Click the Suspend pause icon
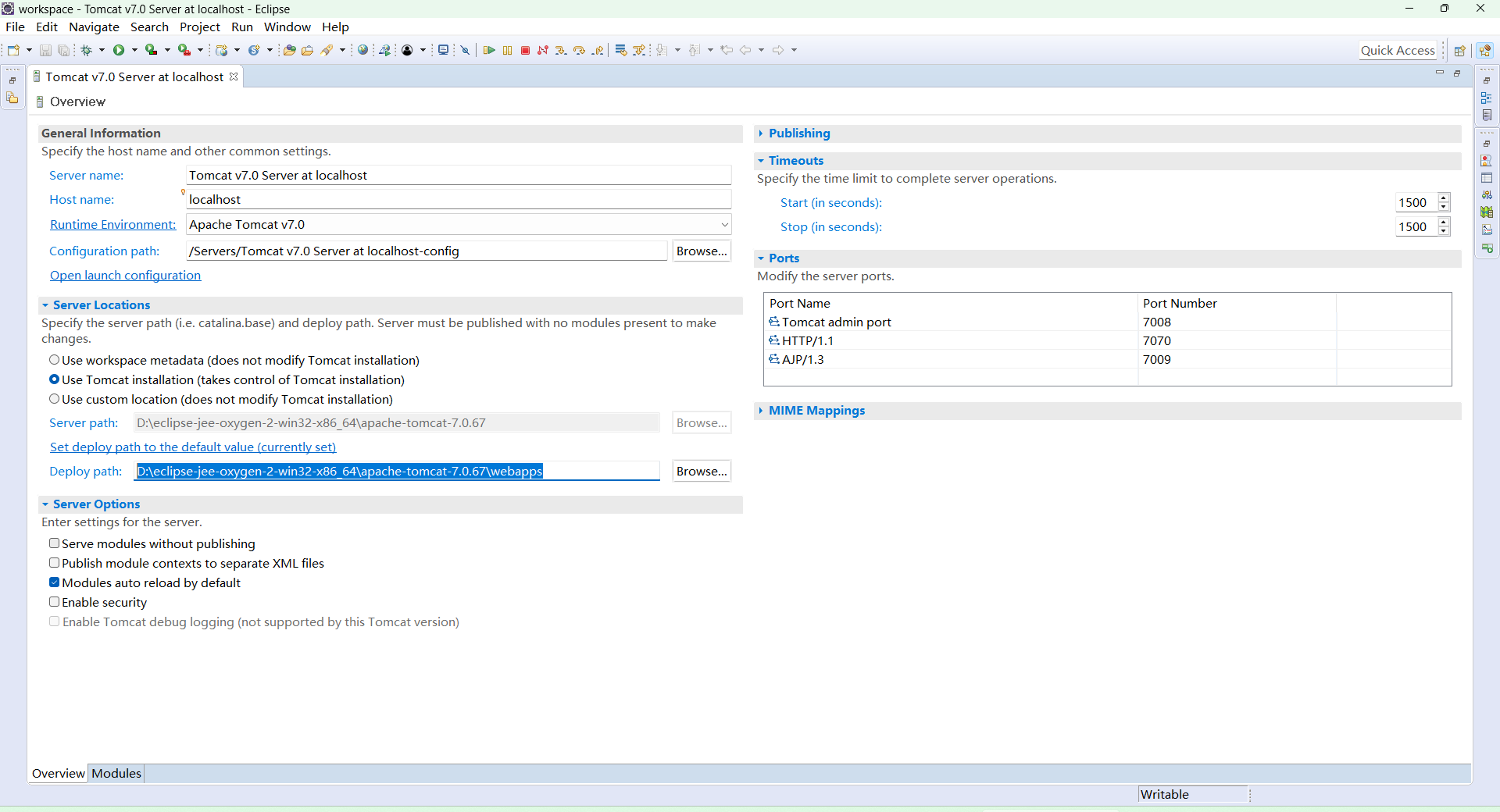The height and width of the screenshot is (812, 1500). click(508, 50)
